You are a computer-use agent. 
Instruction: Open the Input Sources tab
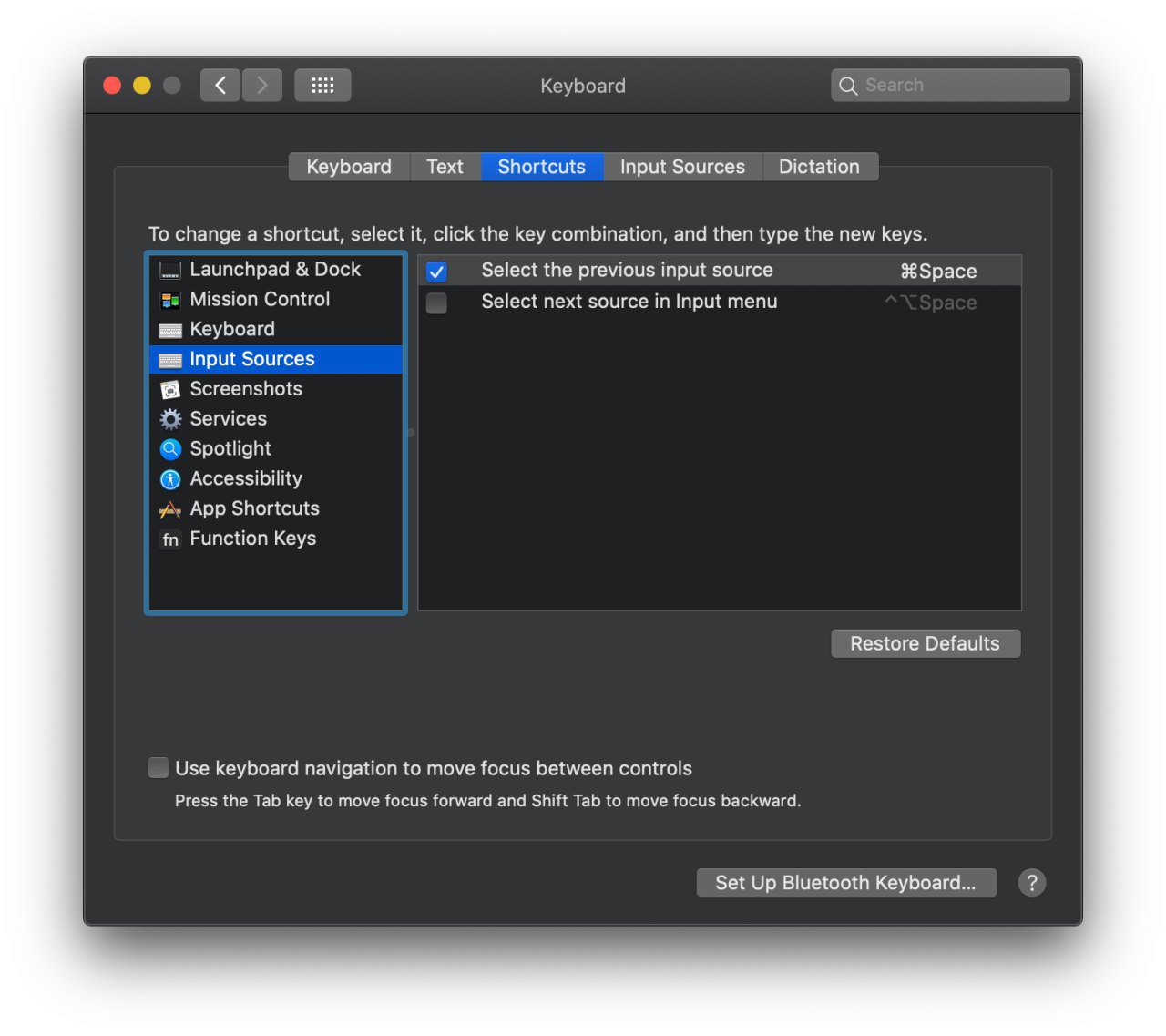click(x=682, y=167)
